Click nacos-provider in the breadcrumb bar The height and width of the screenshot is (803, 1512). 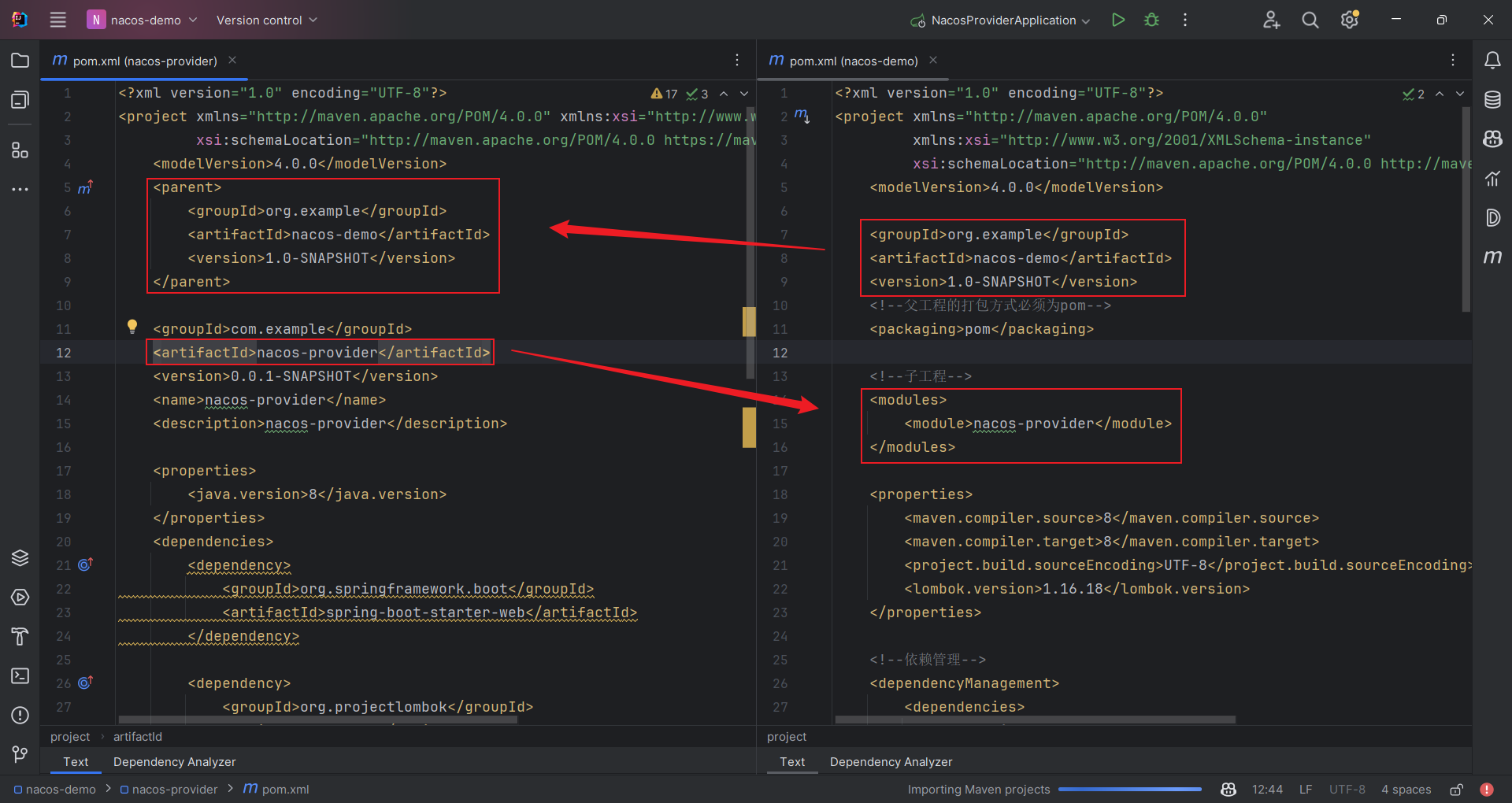tap(174, 790)
